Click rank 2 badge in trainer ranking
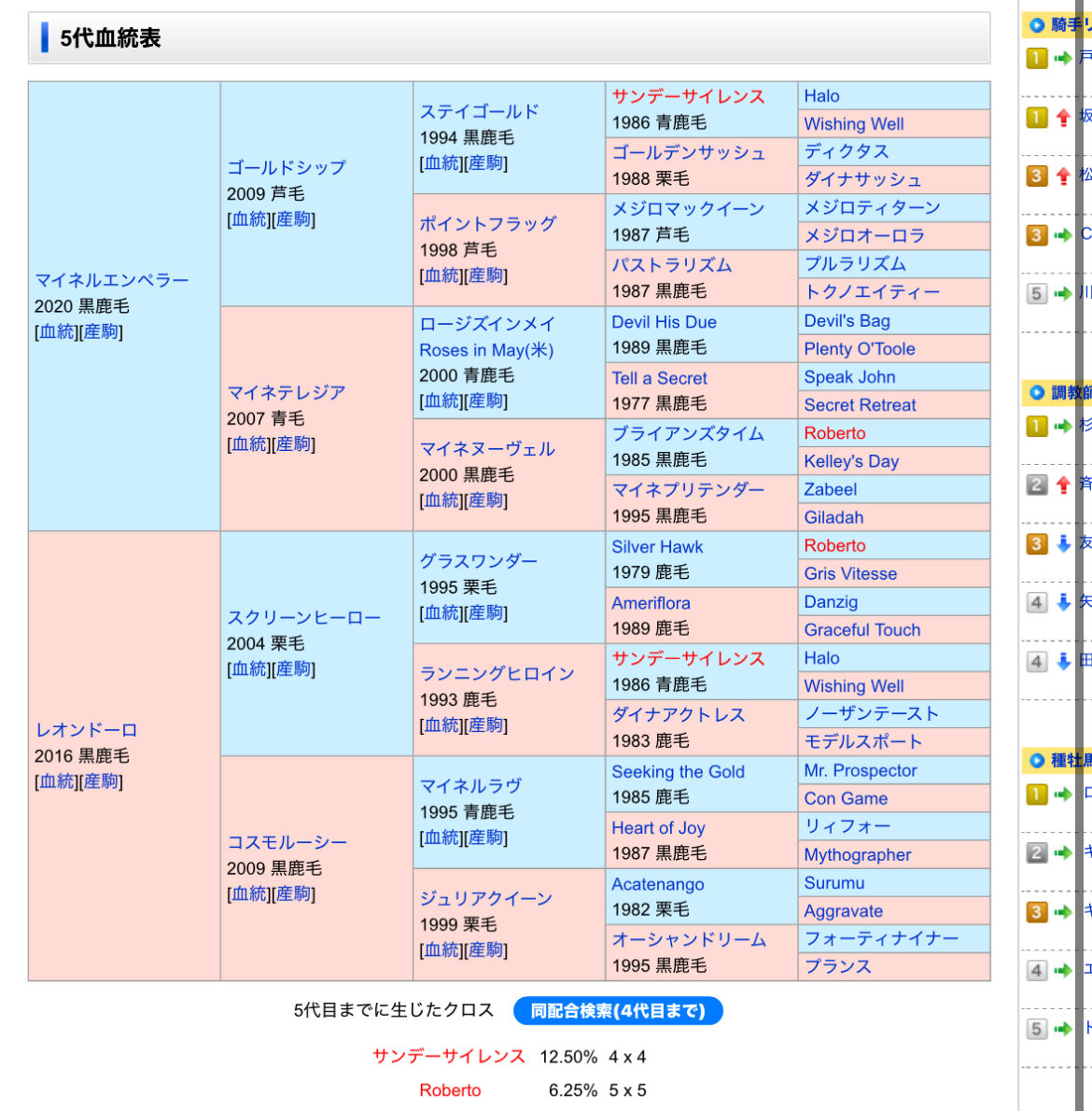 (1036, 485)
